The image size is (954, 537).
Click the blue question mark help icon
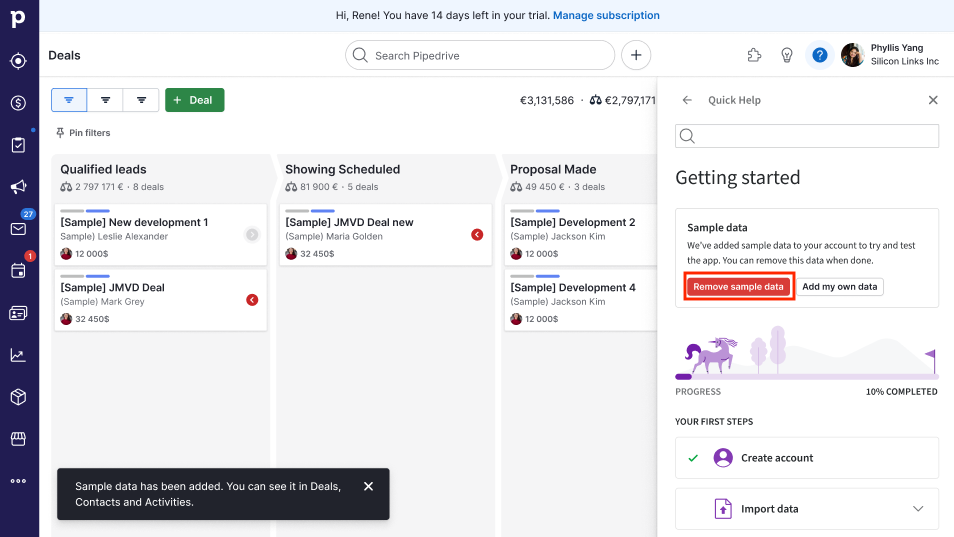tap(820, 55)
